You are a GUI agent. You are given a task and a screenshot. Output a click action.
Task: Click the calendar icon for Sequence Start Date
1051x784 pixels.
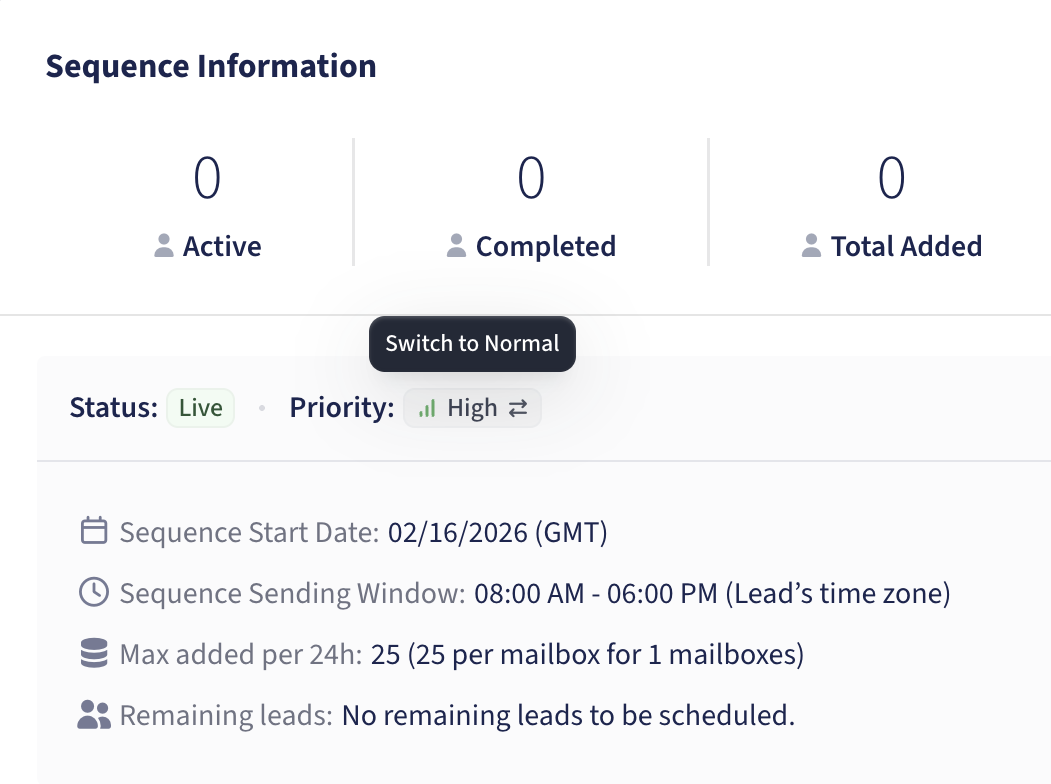(x=93, y=531)
